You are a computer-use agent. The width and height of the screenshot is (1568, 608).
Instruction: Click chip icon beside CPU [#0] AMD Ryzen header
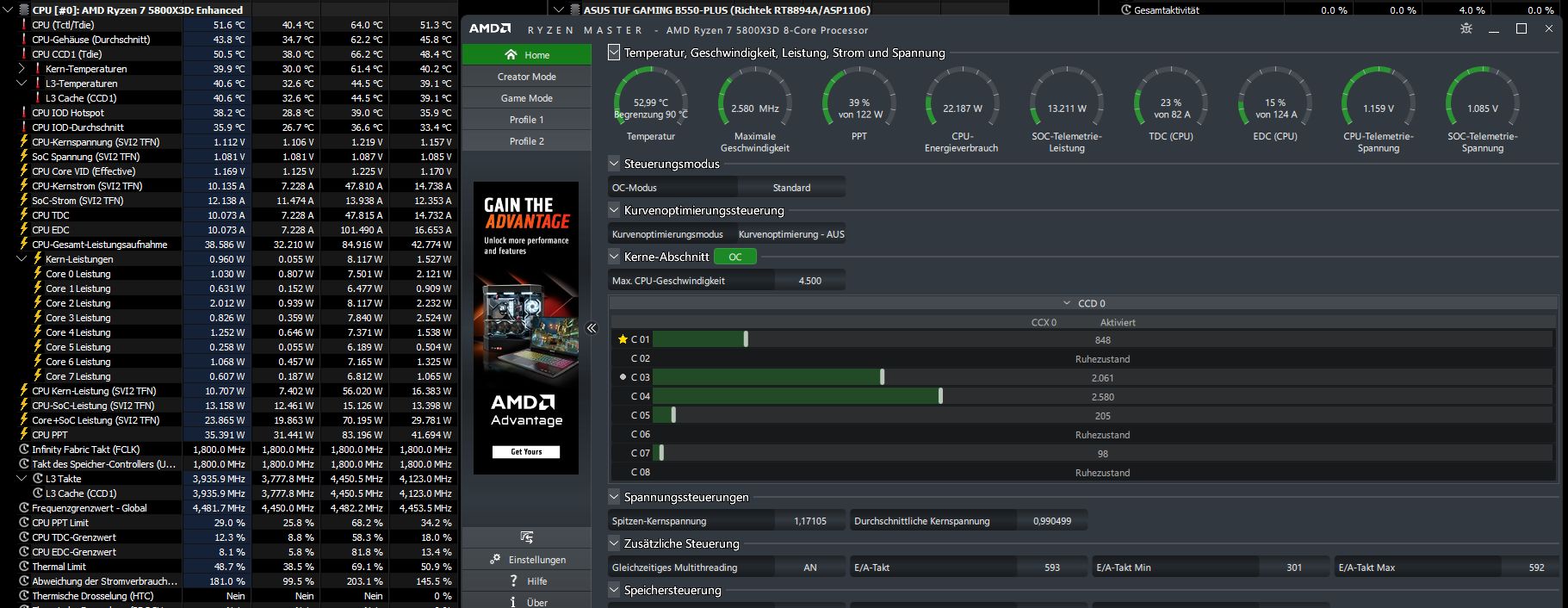22,10
